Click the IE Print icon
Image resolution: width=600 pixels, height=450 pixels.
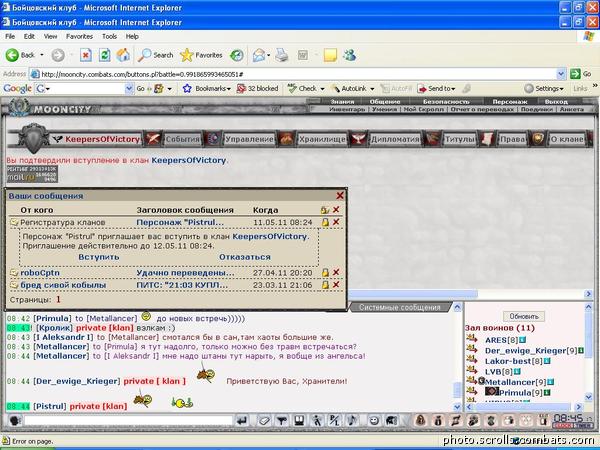pos(282,55)
